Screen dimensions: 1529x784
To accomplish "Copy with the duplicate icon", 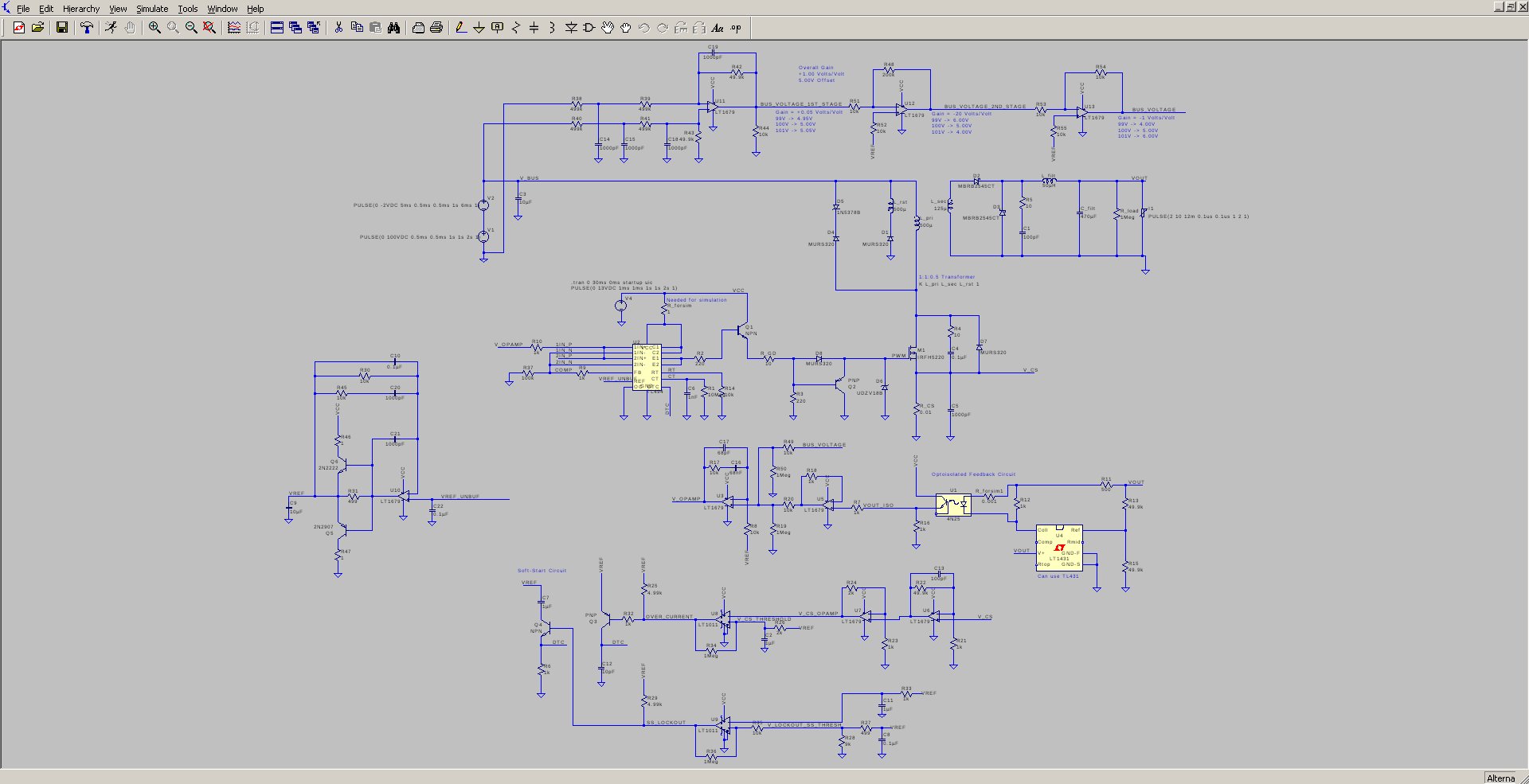I will [x=357, y=28].
